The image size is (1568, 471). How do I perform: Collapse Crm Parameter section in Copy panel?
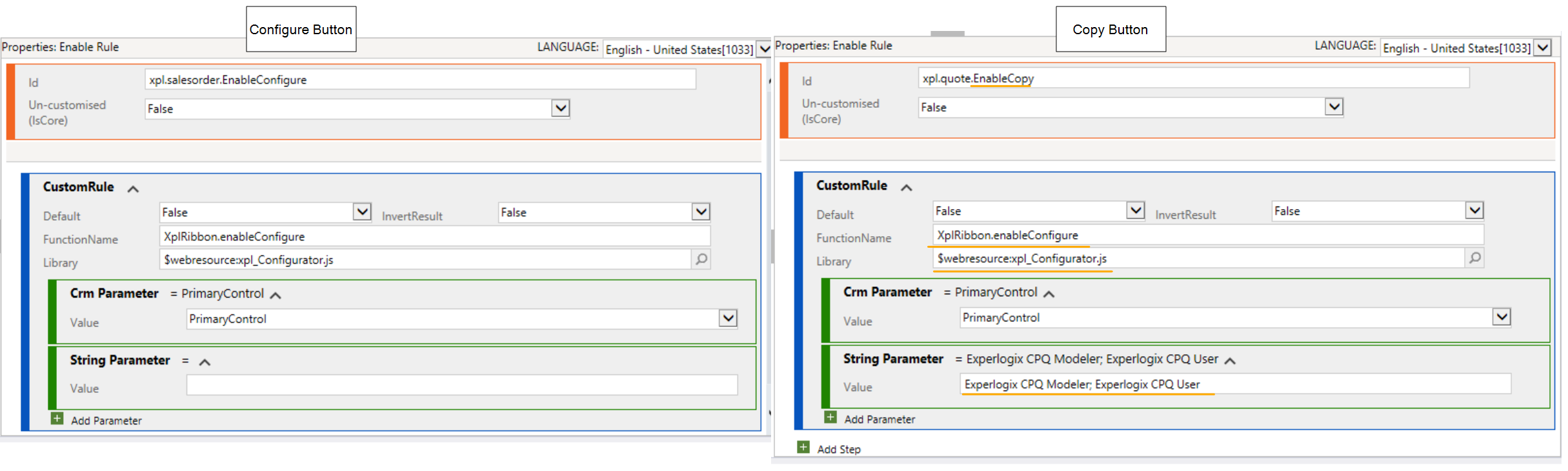tap(1049, 294)
